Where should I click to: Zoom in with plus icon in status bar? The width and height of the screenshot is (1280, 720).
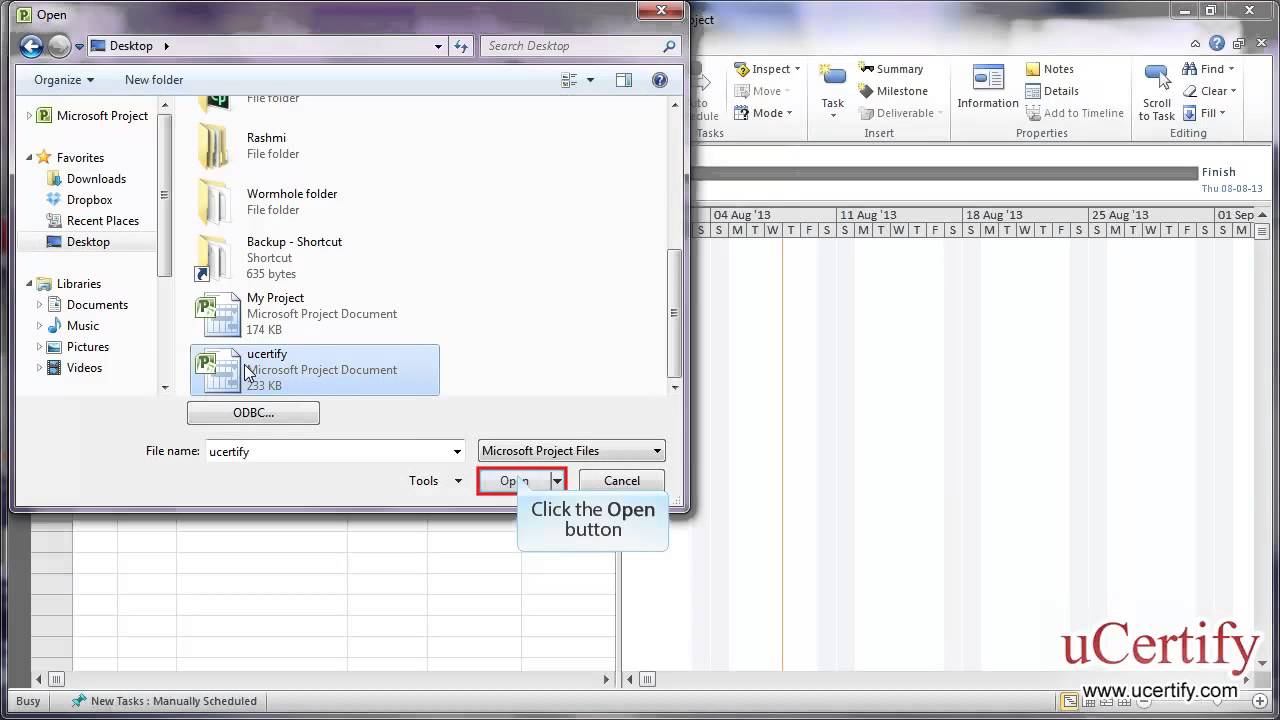(1262, 701)
